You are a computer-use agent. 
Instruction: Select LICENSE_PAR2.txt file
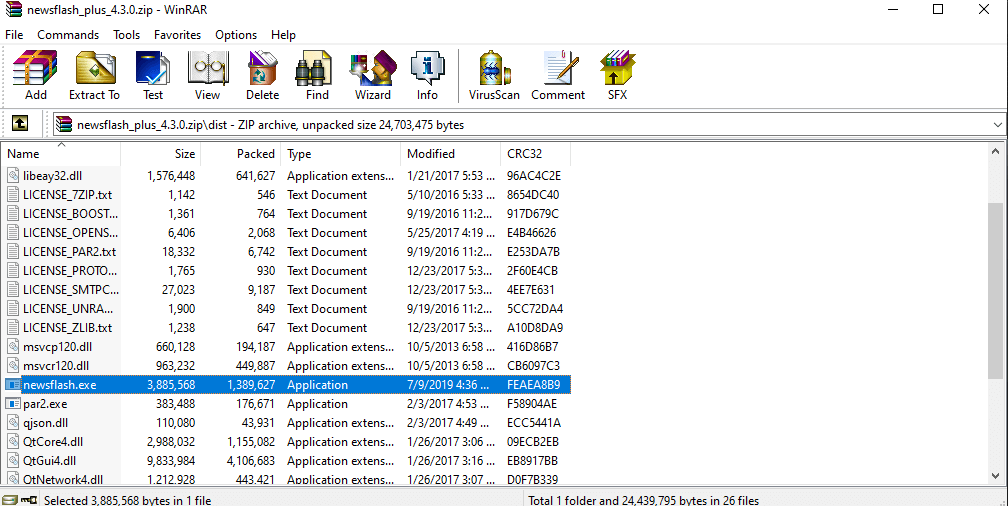(69, 252)
